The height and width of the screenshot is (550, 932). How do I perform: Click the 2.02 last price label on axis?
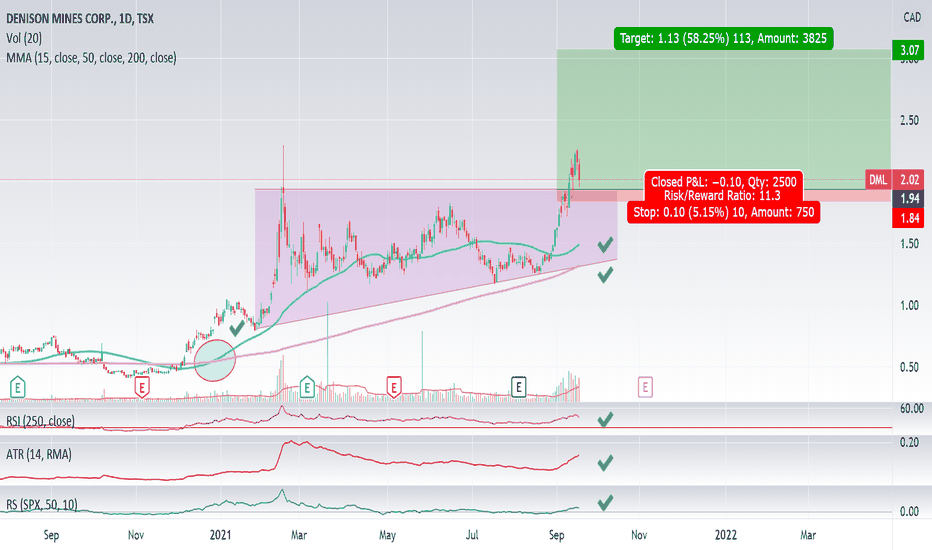pos(909,180)
